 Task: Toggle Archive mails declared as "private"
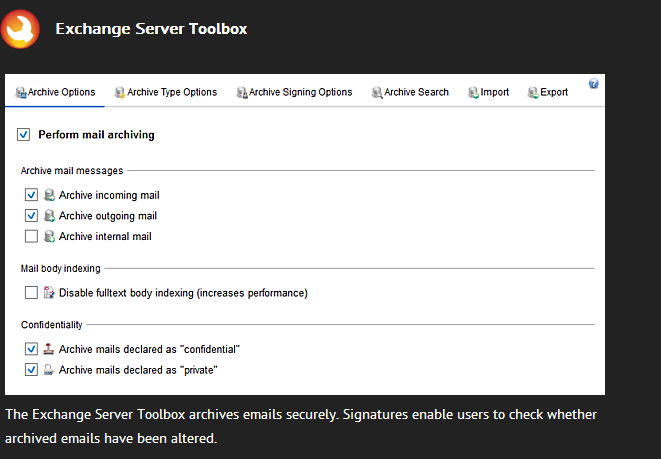click(x=31, y=370)
